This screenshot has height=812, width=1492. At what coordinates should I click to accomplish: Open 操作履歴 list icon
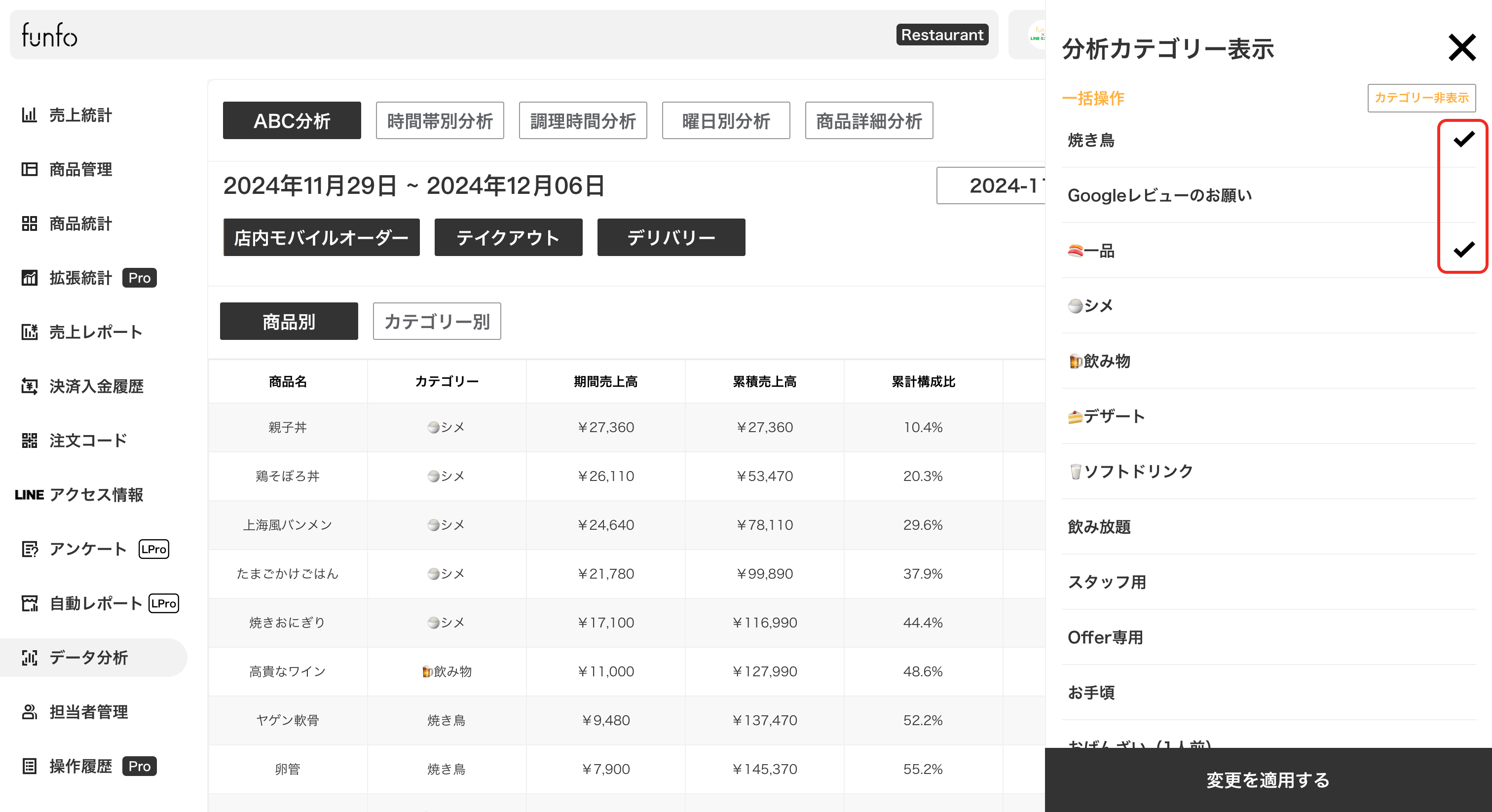point(29,766)
